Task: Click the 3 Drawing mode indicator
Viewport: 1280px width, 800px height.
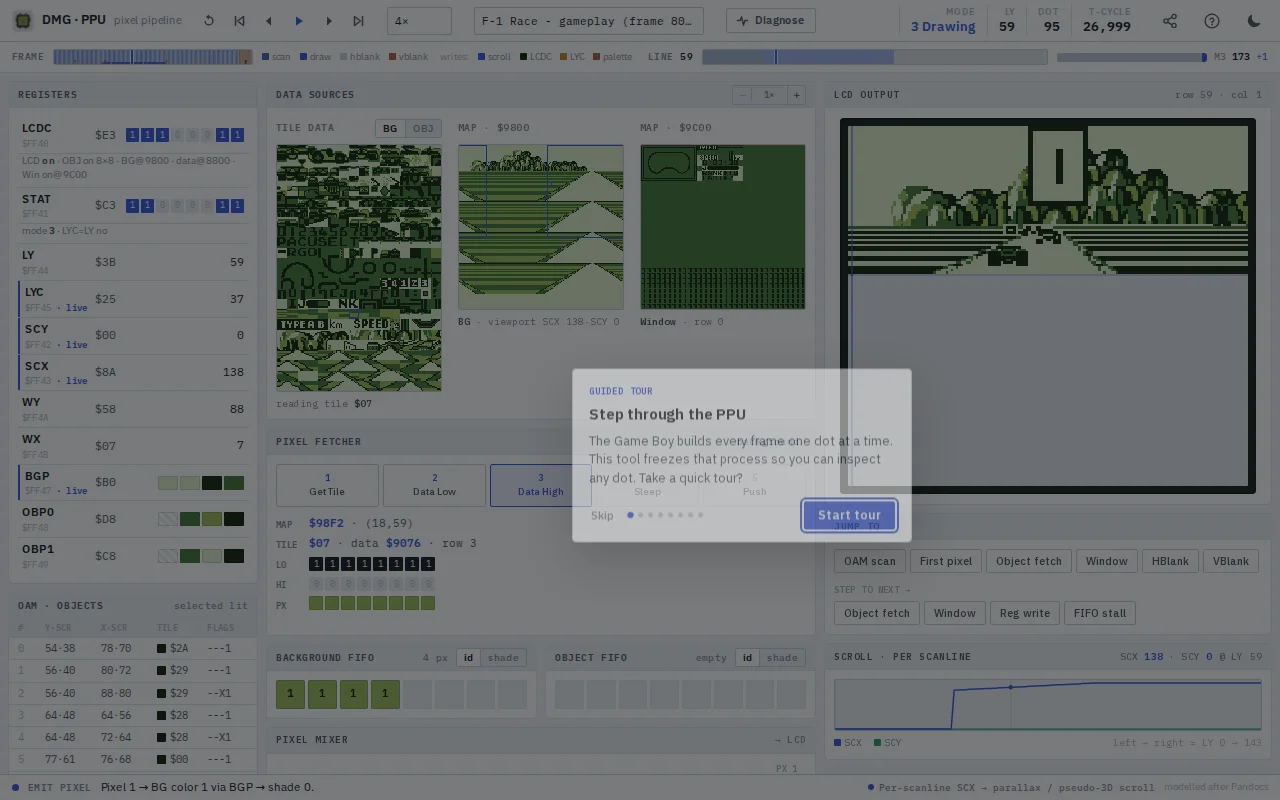Action: tap(943, 27)
